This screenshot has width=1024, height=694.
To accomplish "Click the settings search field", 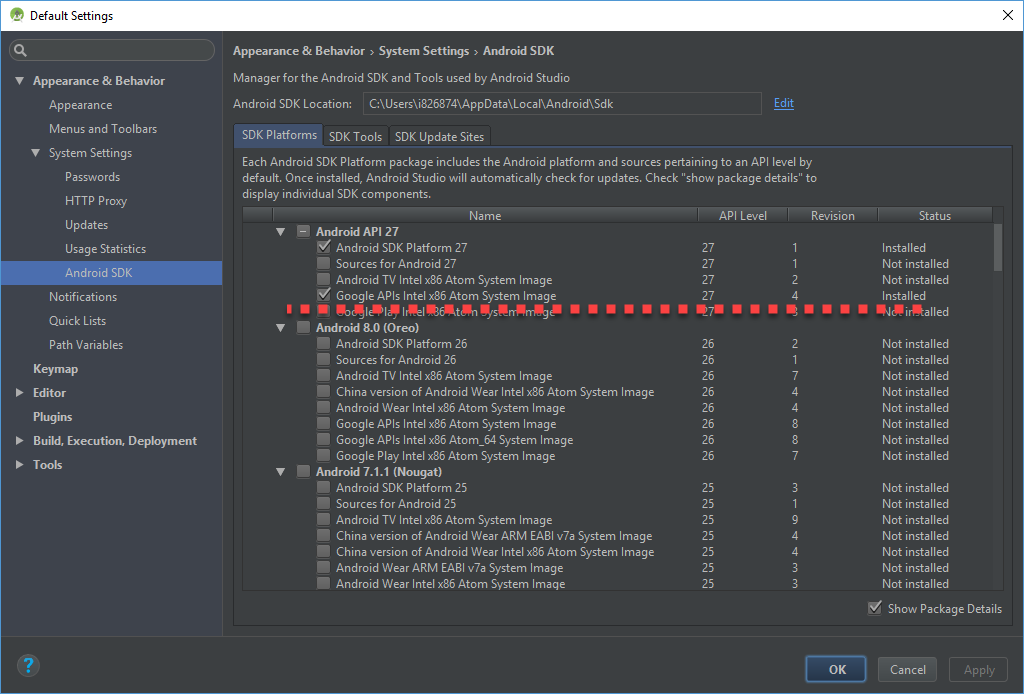I will click(112, 50).
